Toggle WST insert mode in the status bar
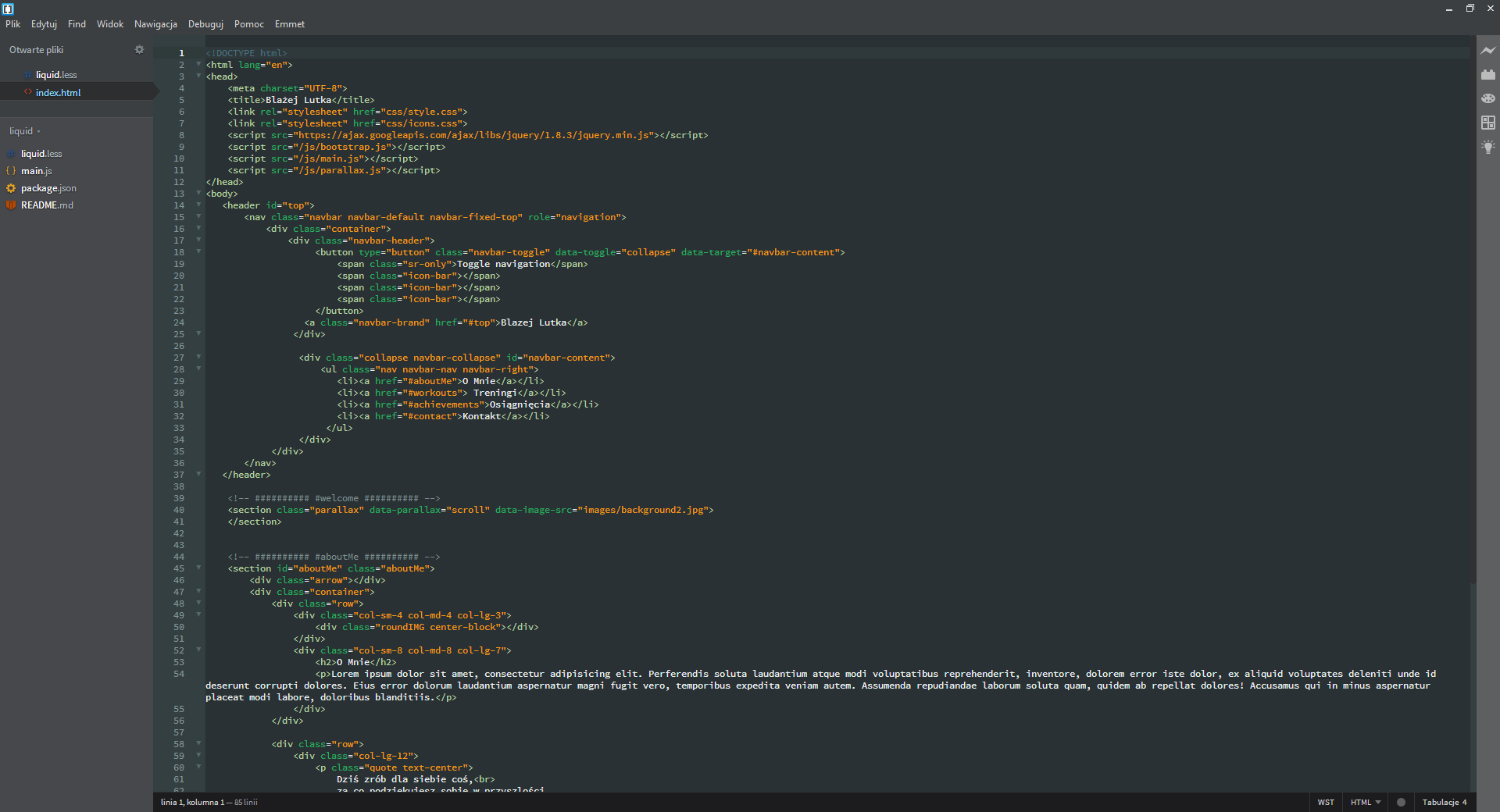Viewport: 1500px width, 812px height. tap(1326, 803)
